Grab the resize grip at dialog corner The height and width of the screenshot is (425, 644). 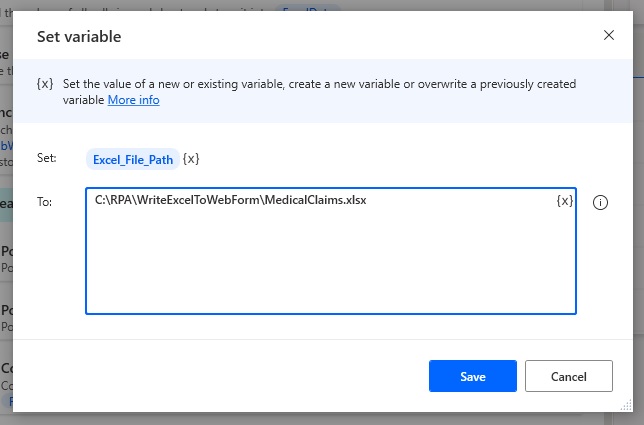click(x=626, y=405)
